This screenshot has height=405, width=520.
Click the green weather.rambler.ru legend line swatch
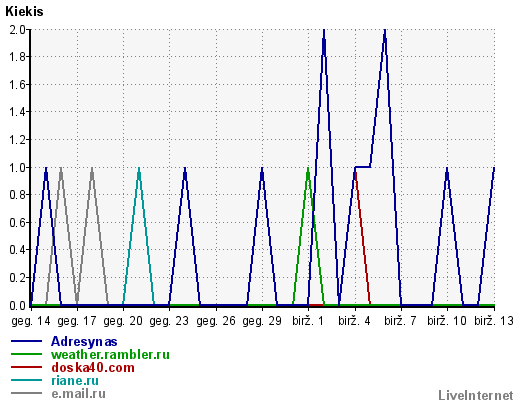27,354
